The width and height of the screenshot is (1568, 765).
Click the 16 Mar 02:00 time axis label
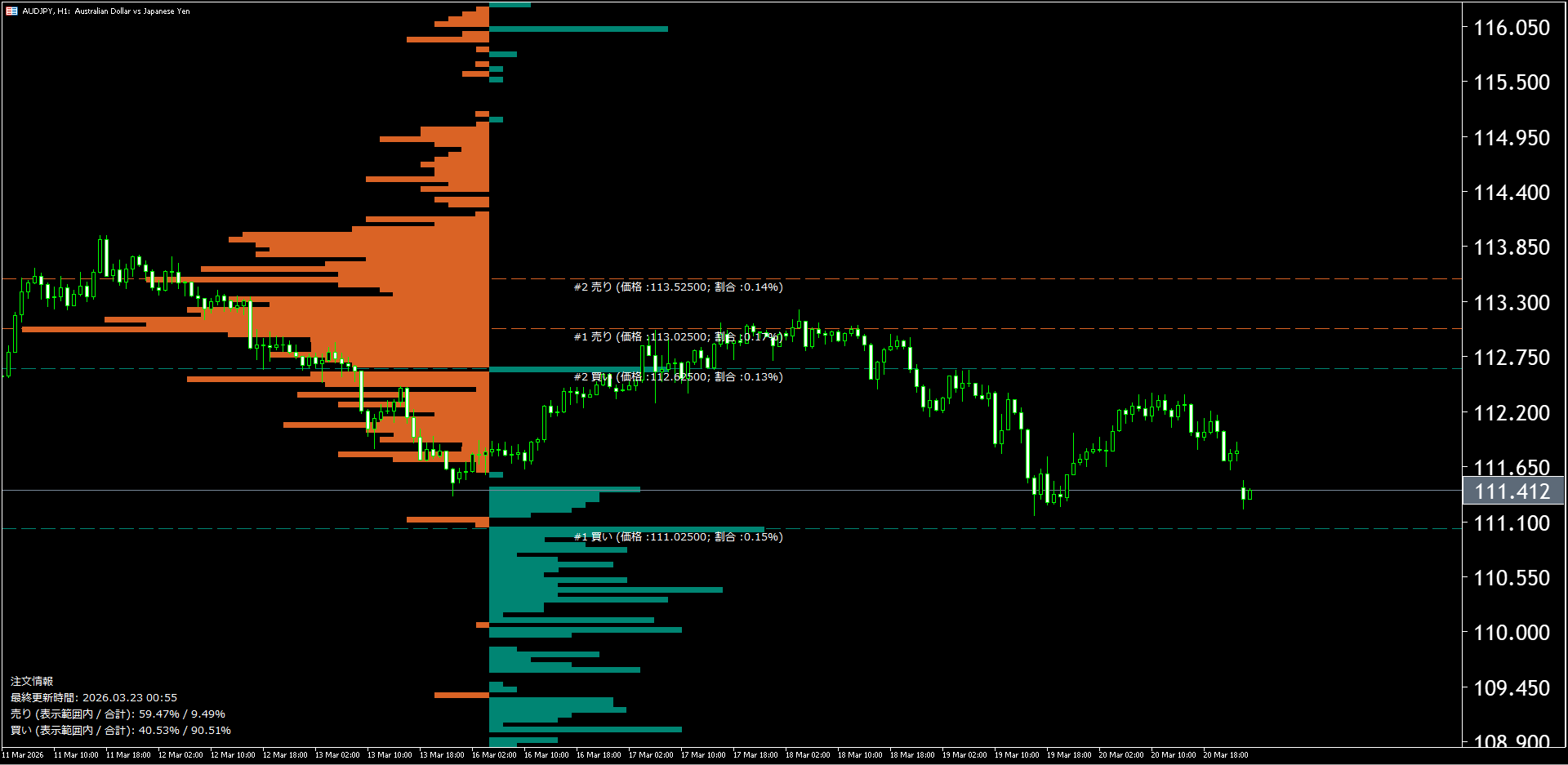coord(494,755)
